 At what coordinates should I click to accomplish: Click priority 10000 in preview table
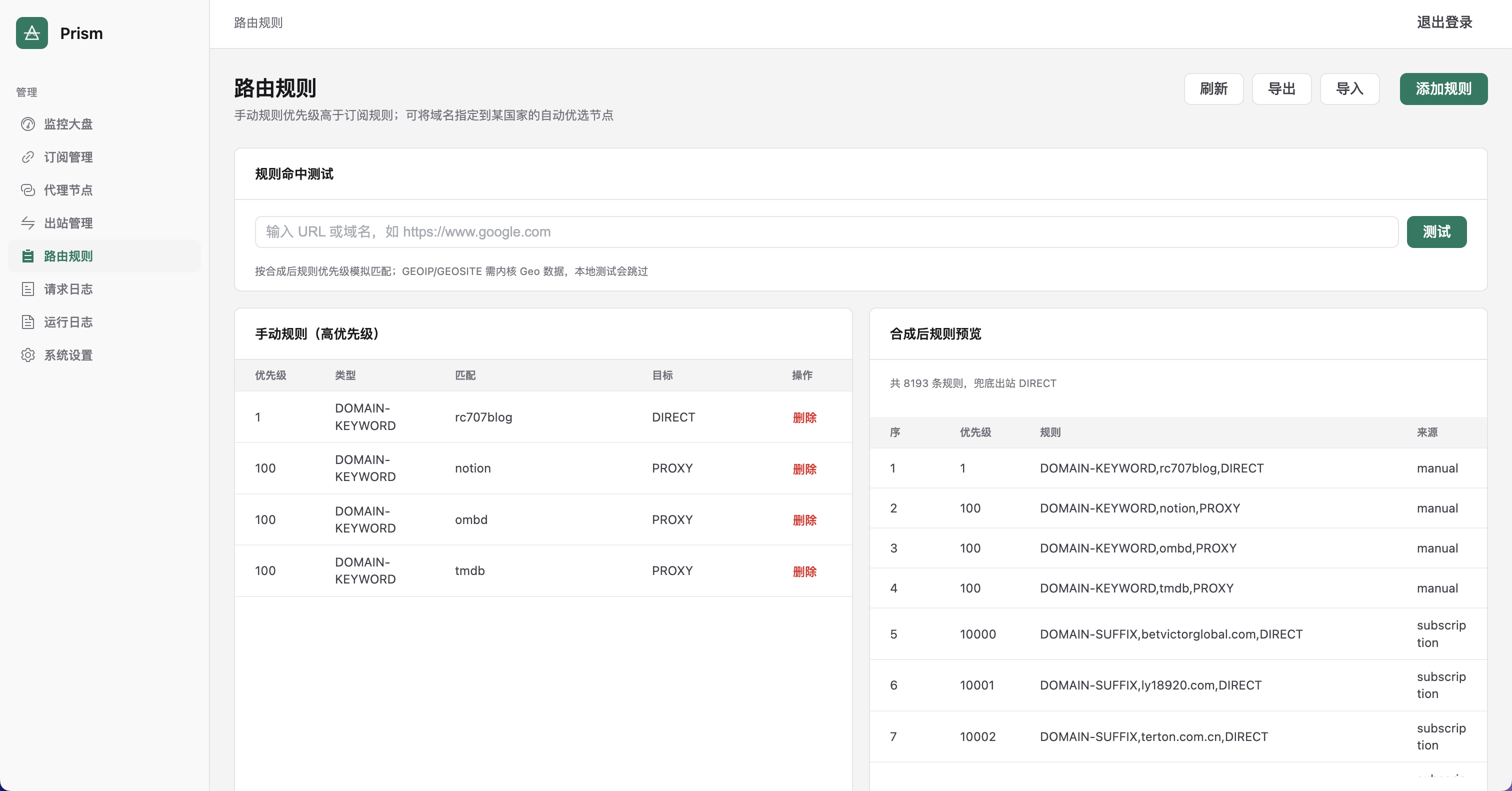[x=978, y=633]
